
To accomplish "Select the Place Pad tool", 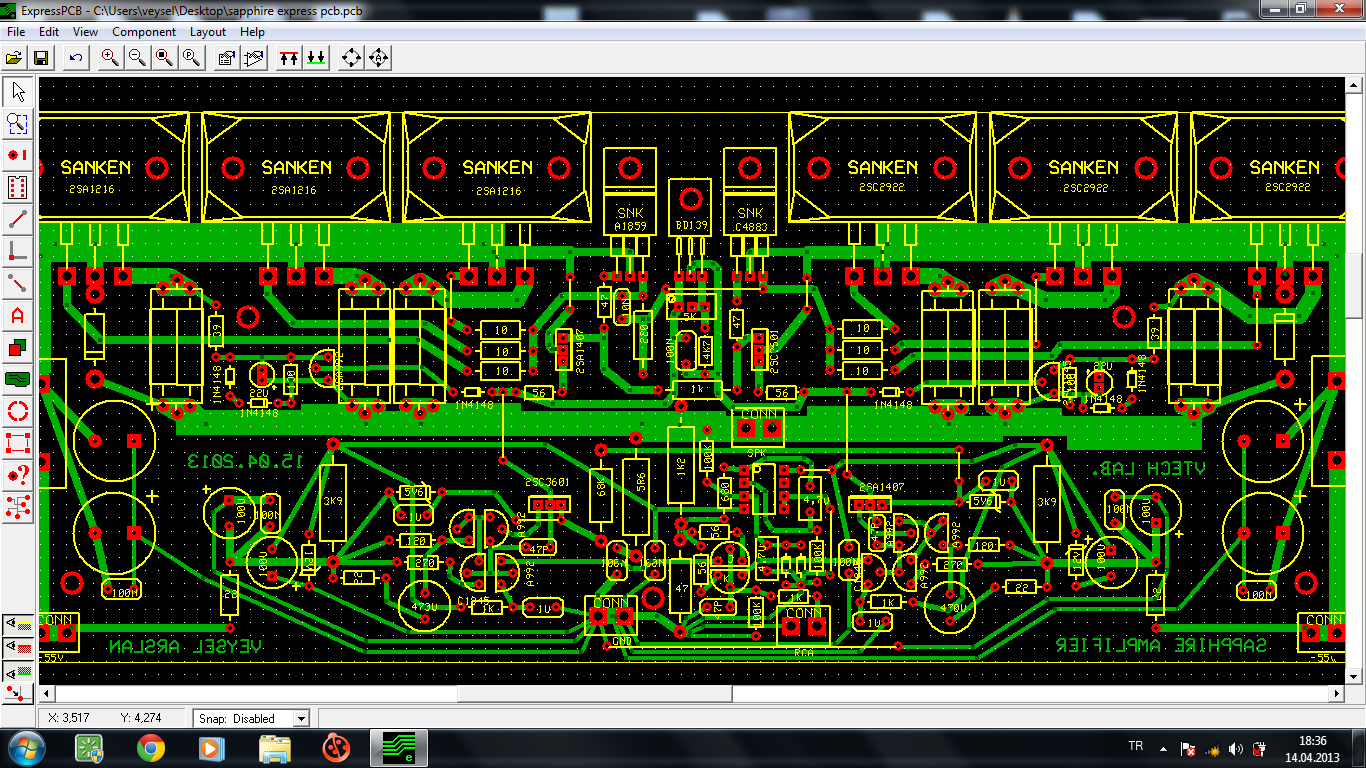I will [17, 155].
